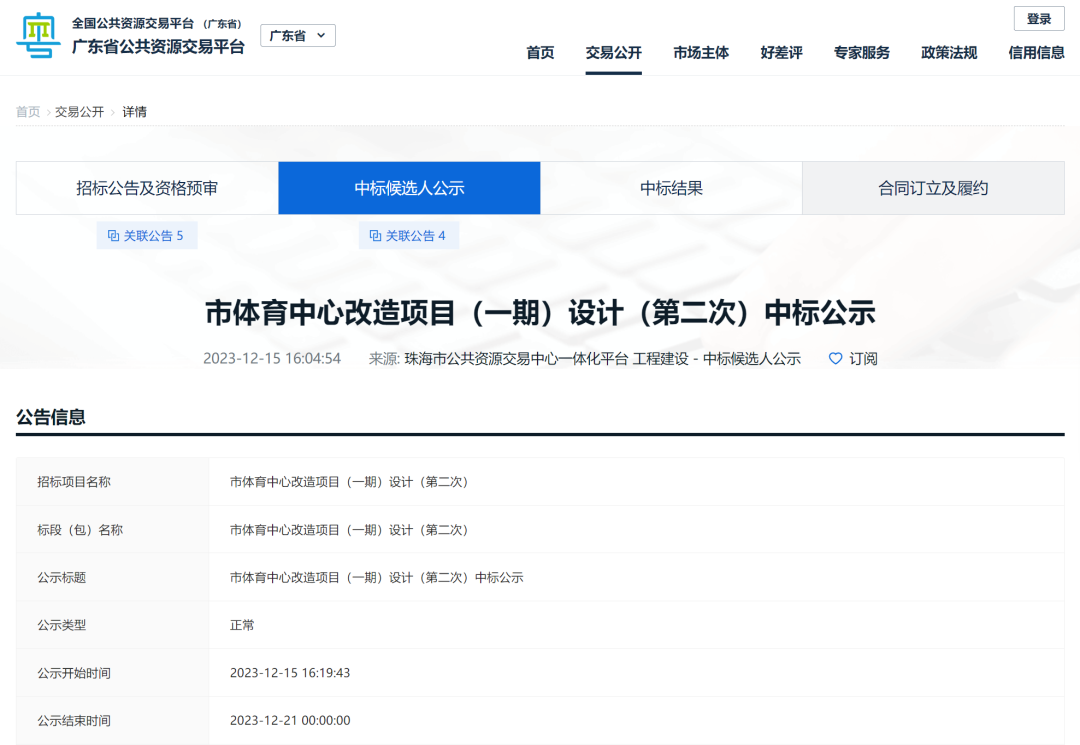Open the 招标公告及资格预审 tab
Image resolution: width=1080 pixels, height=745 pixels.
point(146,187)
